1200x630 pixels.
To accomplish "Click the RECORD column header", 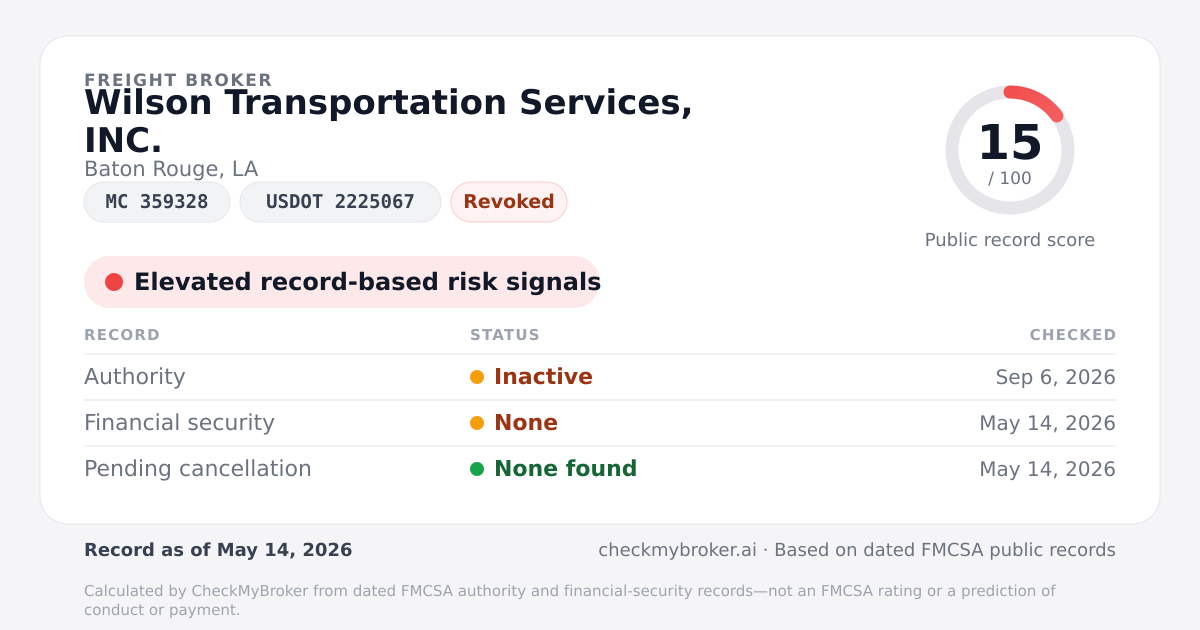I will click(x=122, y=335).
